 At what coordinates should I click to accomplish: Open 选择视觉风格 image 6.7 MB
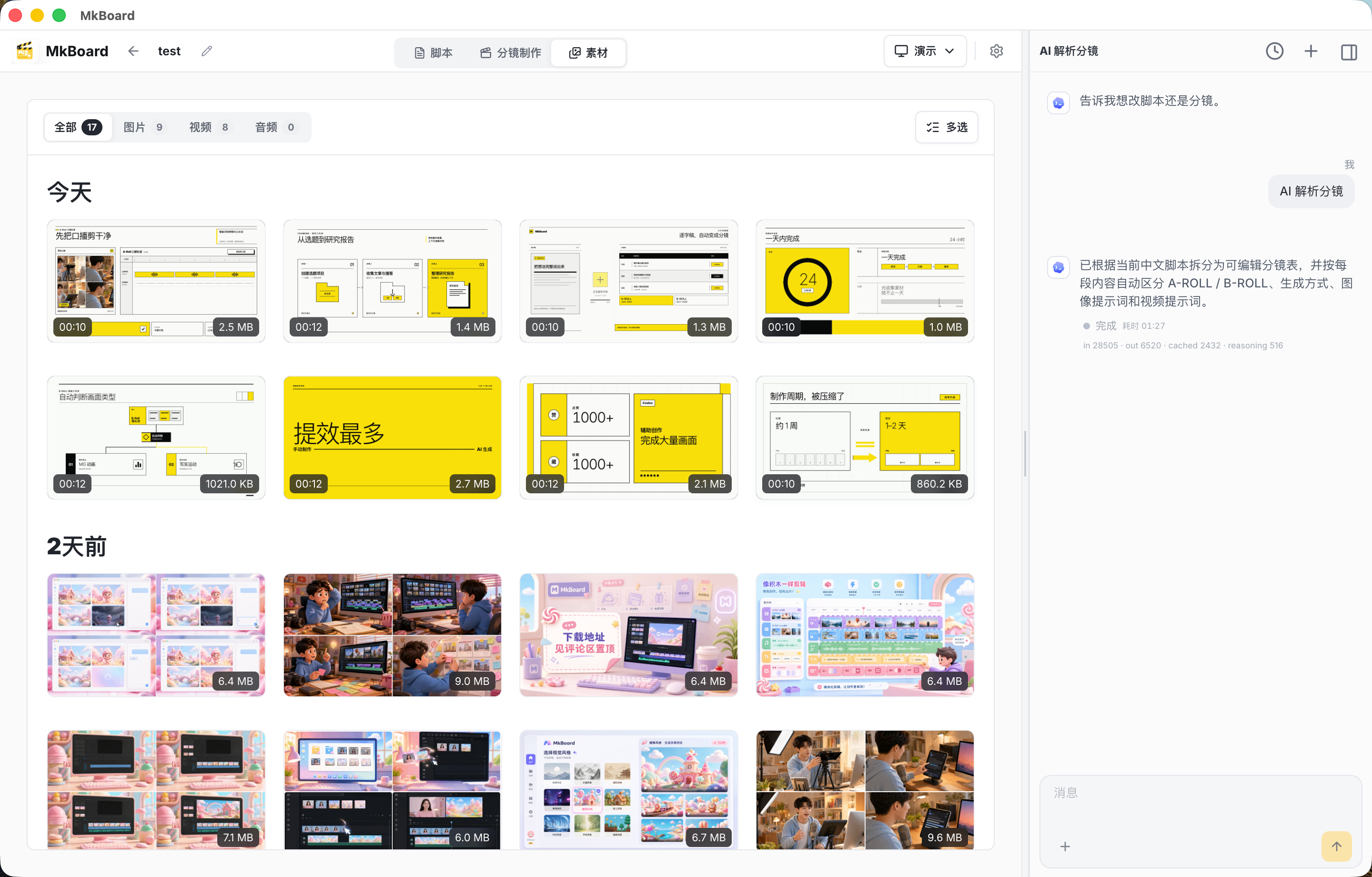click(628, 790)
